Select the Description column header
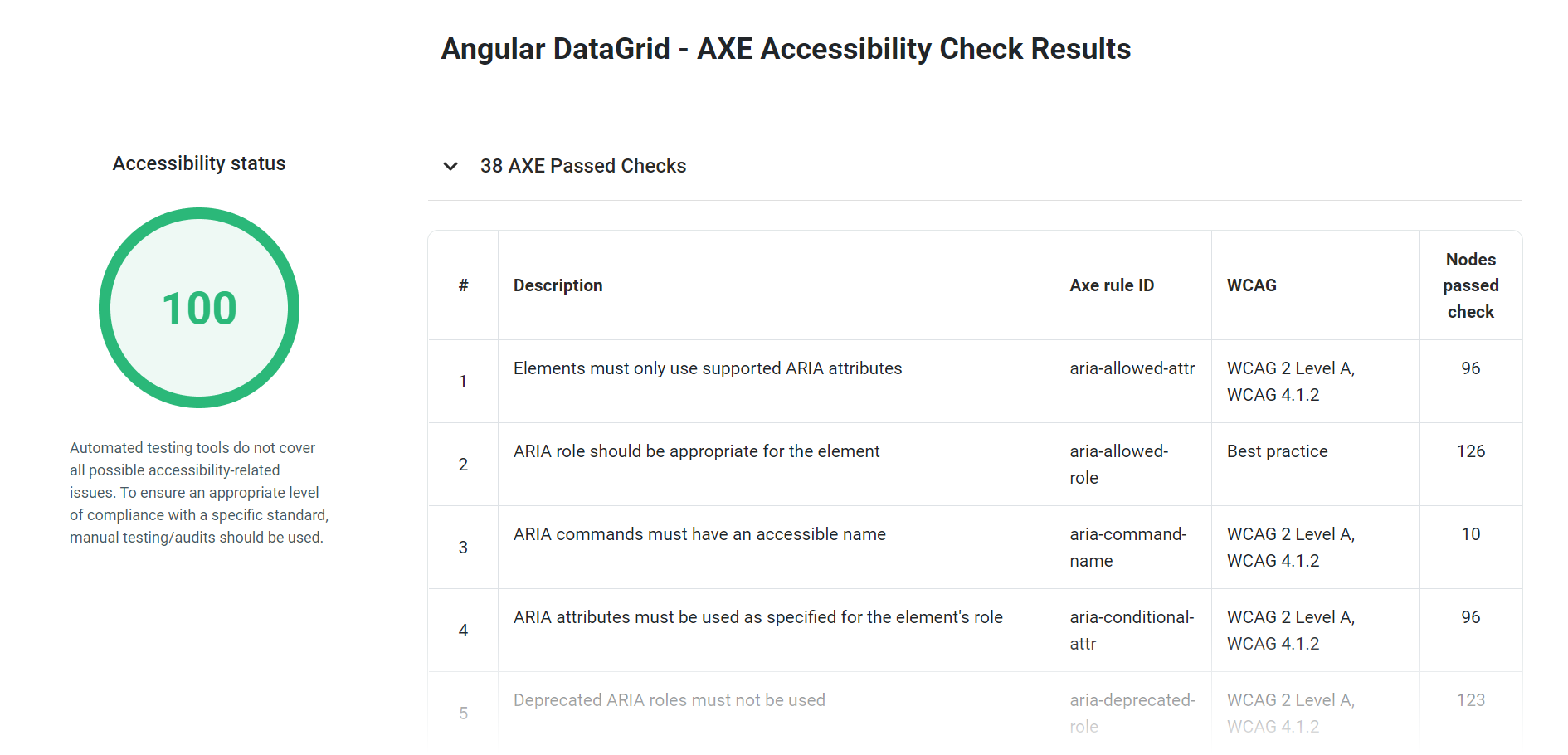The image size is (1568, 755). (x=558, y=285)
